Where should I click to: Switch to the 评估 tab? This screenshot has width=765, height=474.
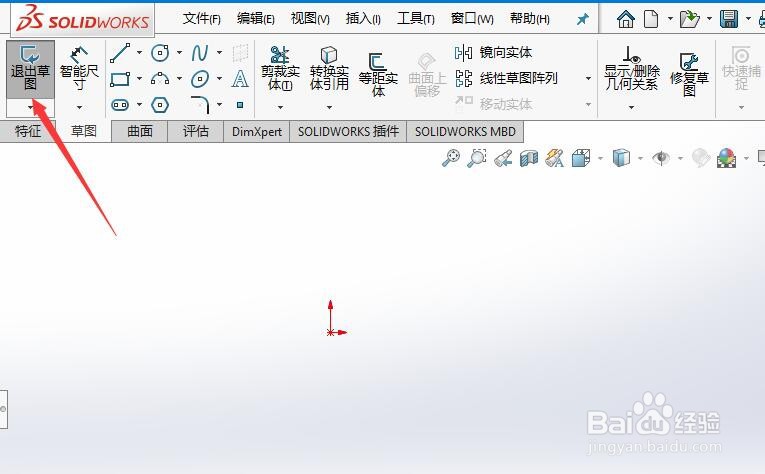coord(196,131)
